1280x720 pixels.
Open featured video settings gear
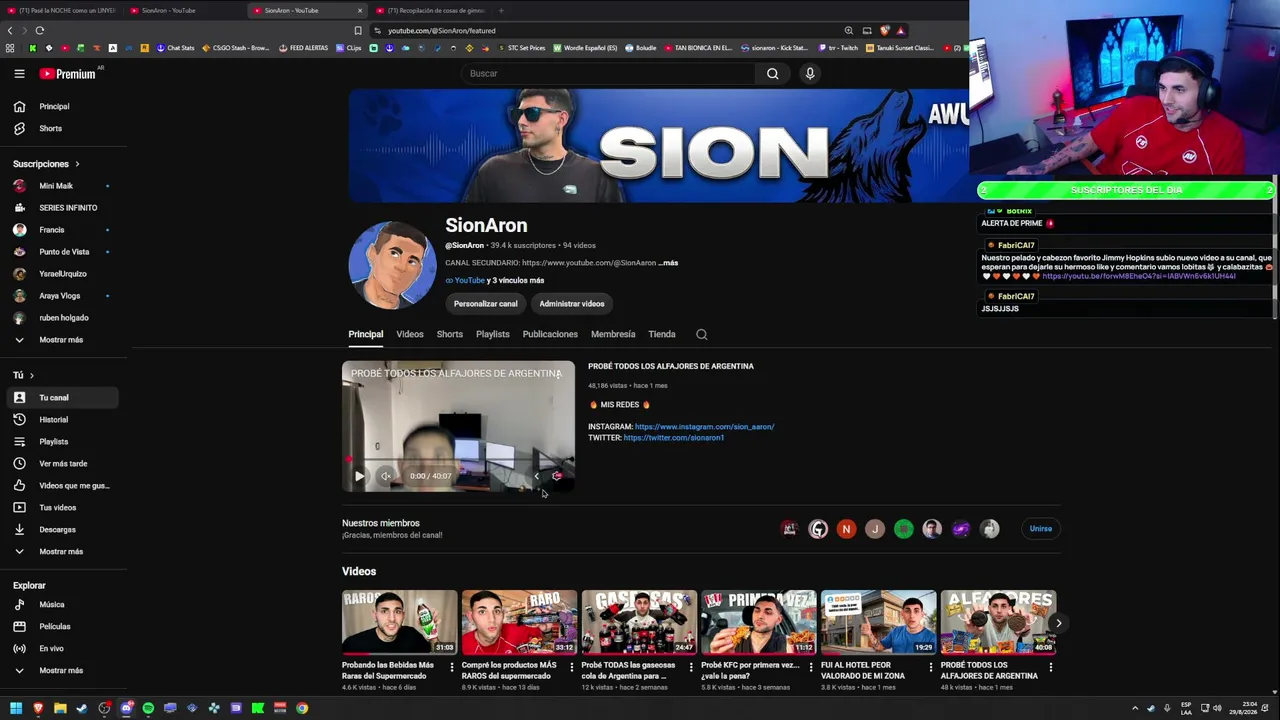pyautogui.click(x=556, y=476)
